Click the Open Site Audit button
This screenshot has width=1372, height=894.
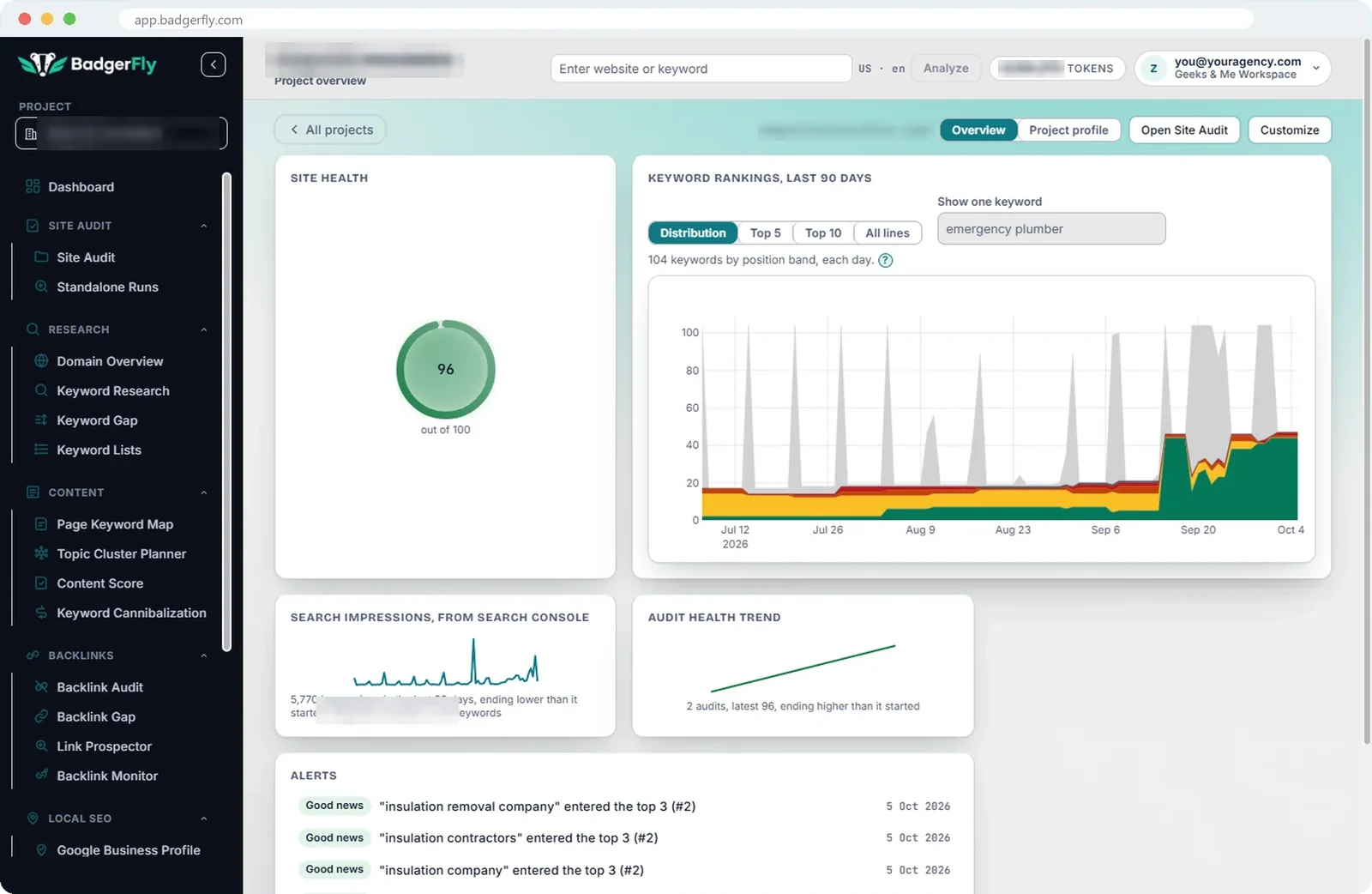click(1184, 130)
